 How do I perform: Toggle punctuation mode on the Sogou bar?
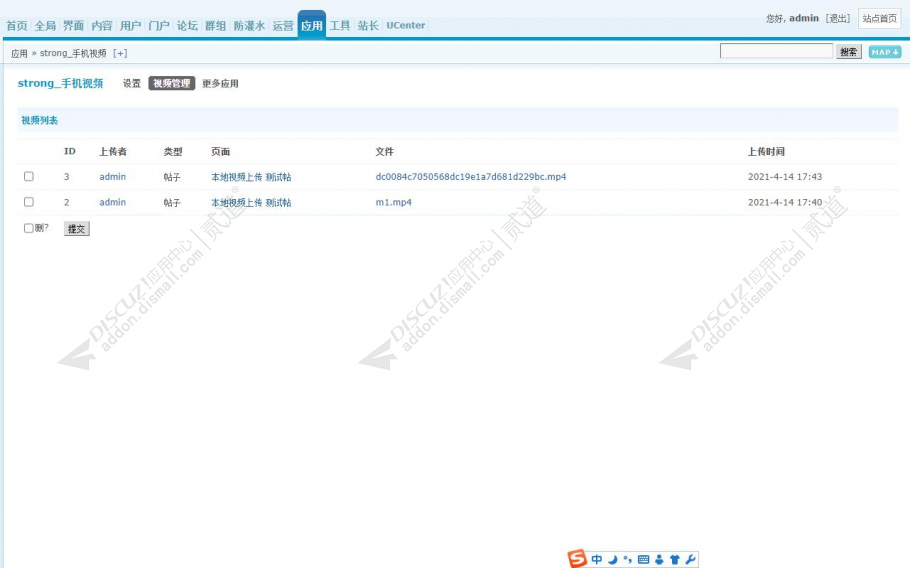coord(627,559)
